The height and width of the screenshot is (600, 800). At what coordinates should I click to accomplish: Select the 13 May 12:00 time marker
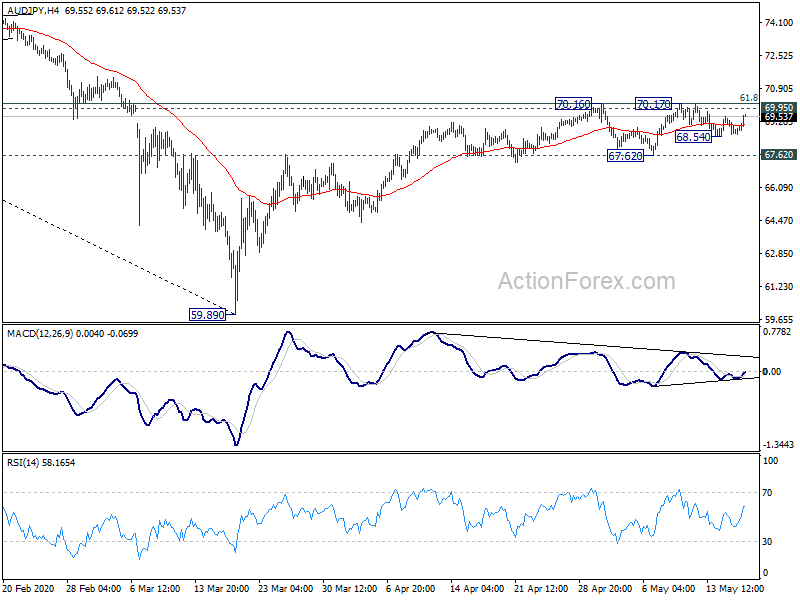click(734, 589)
